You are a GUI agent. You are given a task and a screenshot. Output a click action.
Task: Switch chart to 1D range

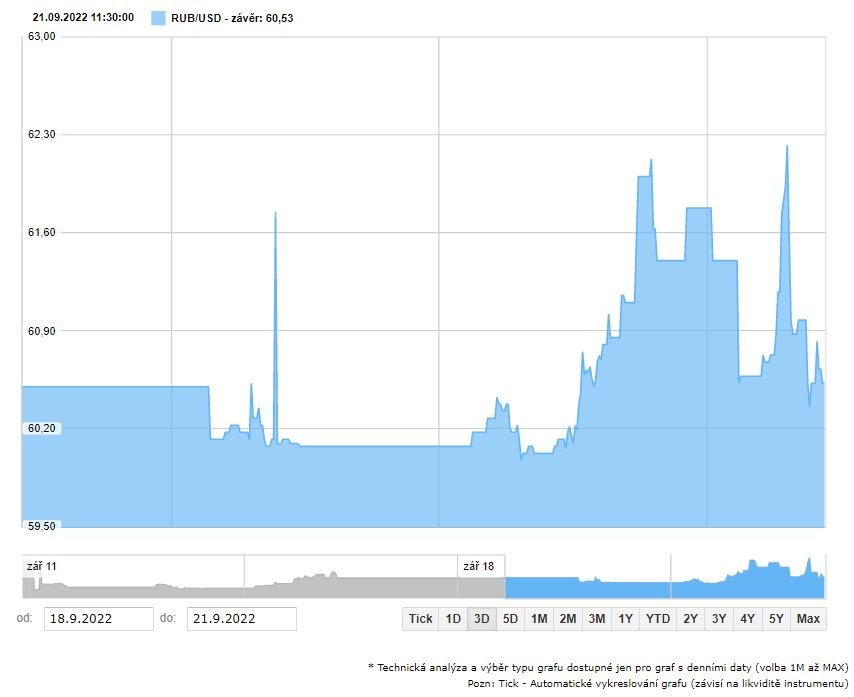tap(453, 619)
